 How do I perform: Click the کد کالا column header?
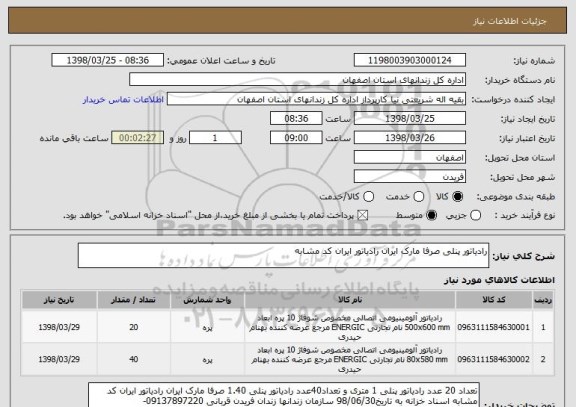pos(494,300)
